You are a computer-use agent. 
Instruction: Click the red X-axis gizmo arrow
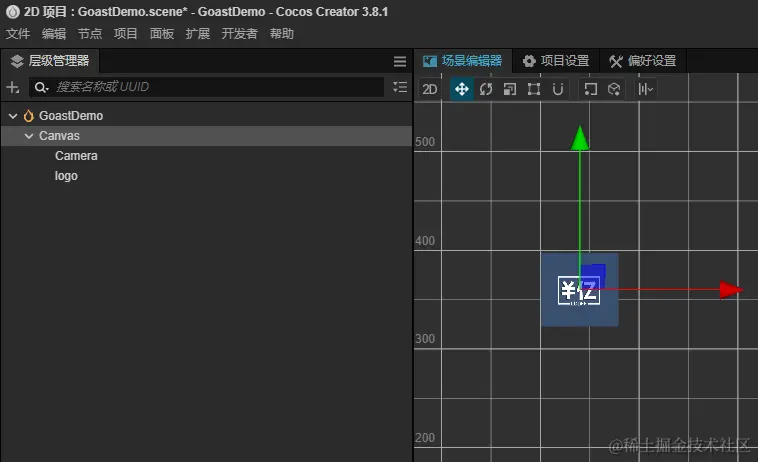point(731,289)
